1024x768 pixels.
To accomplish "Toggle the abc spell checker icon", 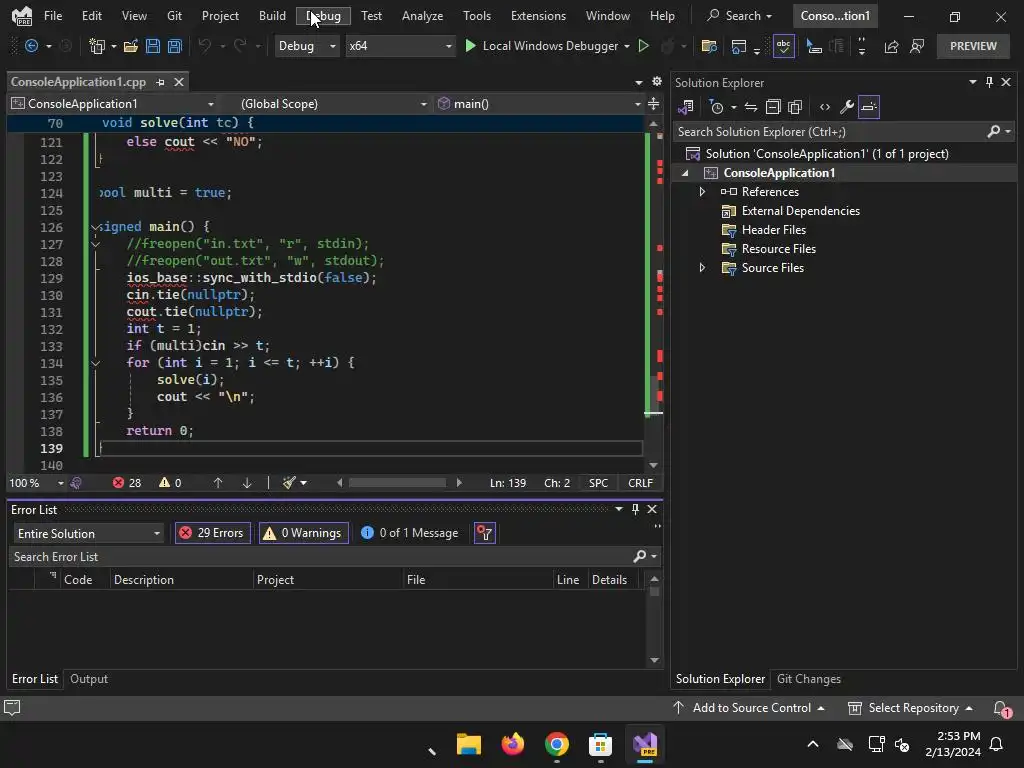I will point(784,46).
